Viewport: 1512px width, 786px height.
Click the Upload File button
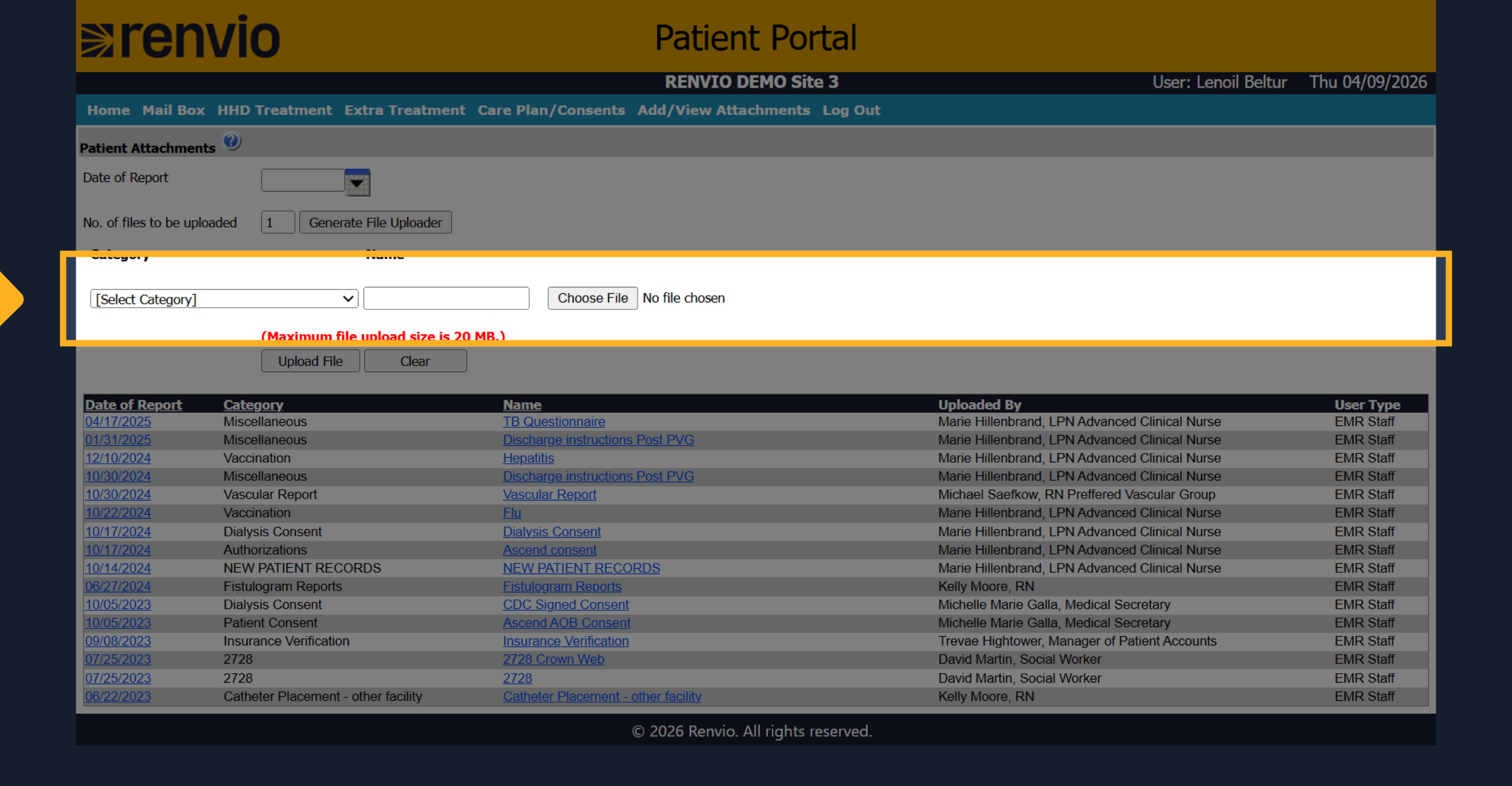click(x=311, y=361)
